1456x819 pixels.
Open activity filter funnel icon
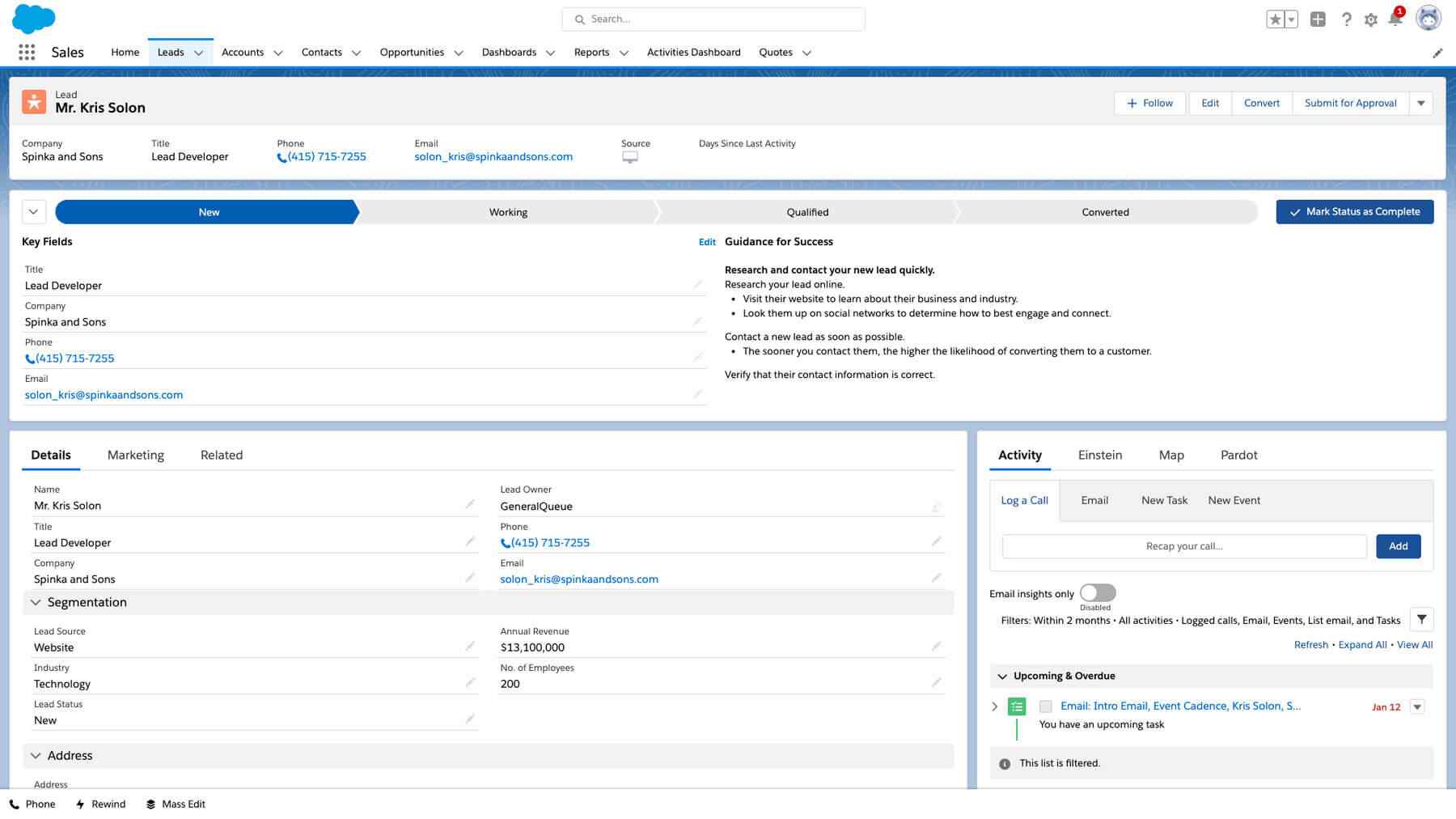click(1421, 619)
